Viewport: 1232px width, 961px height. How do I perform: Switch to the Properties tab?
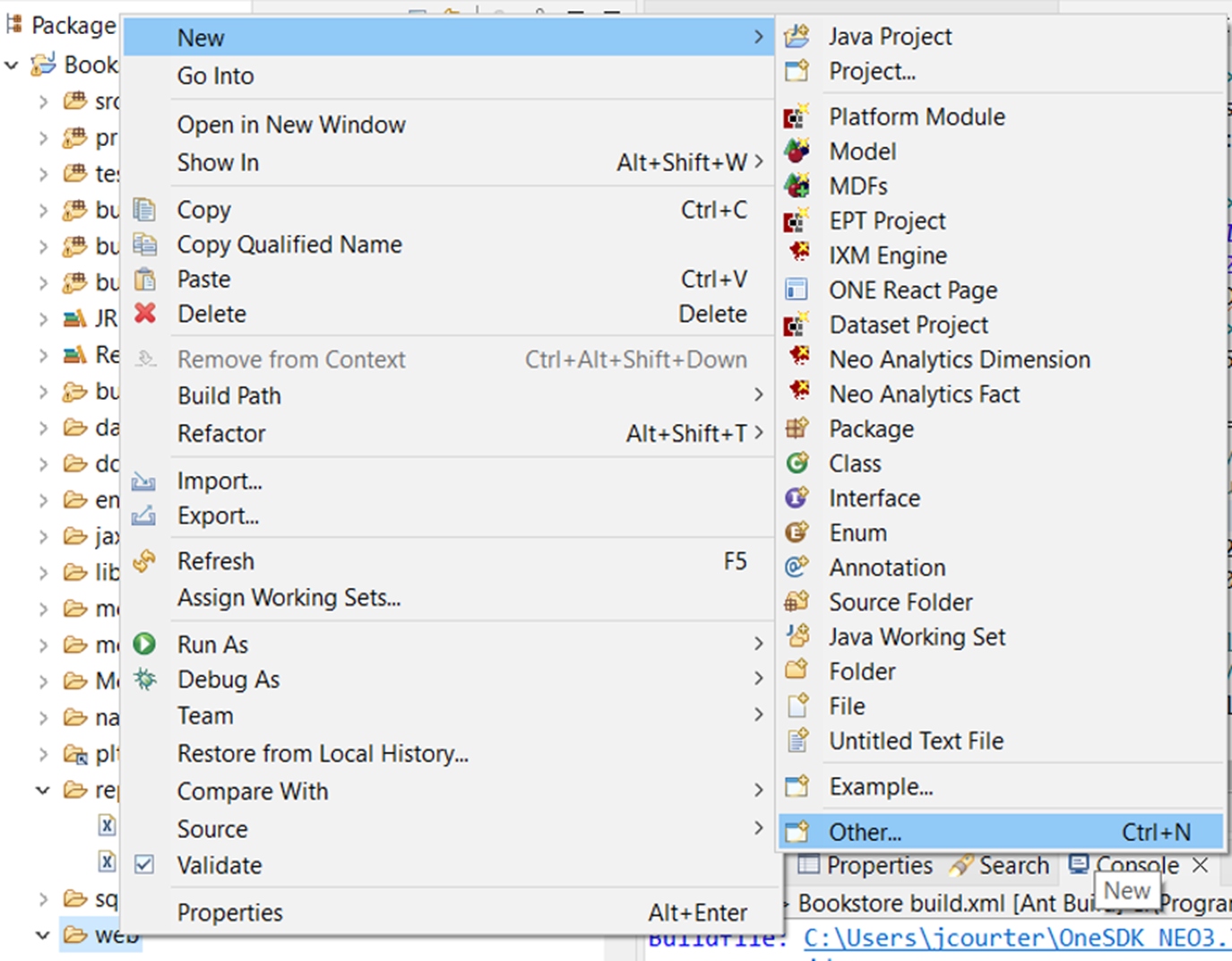click(x=866, y=866)
